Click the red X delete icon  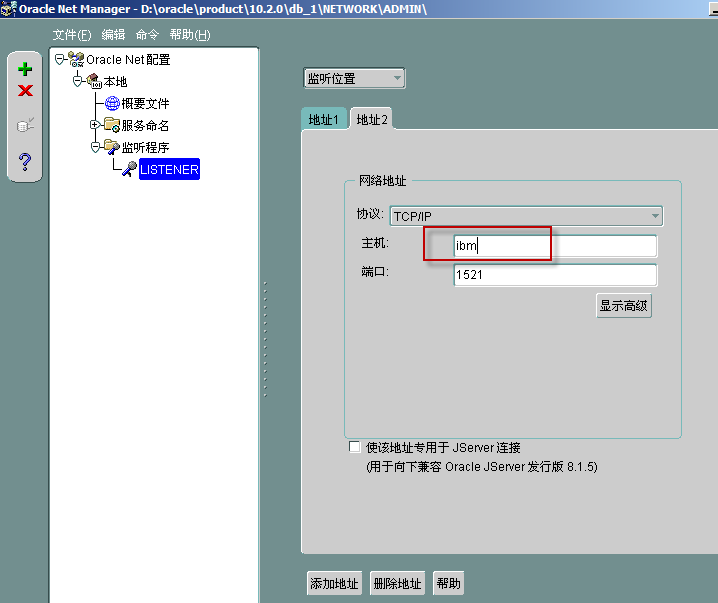[x=25, y=90]
